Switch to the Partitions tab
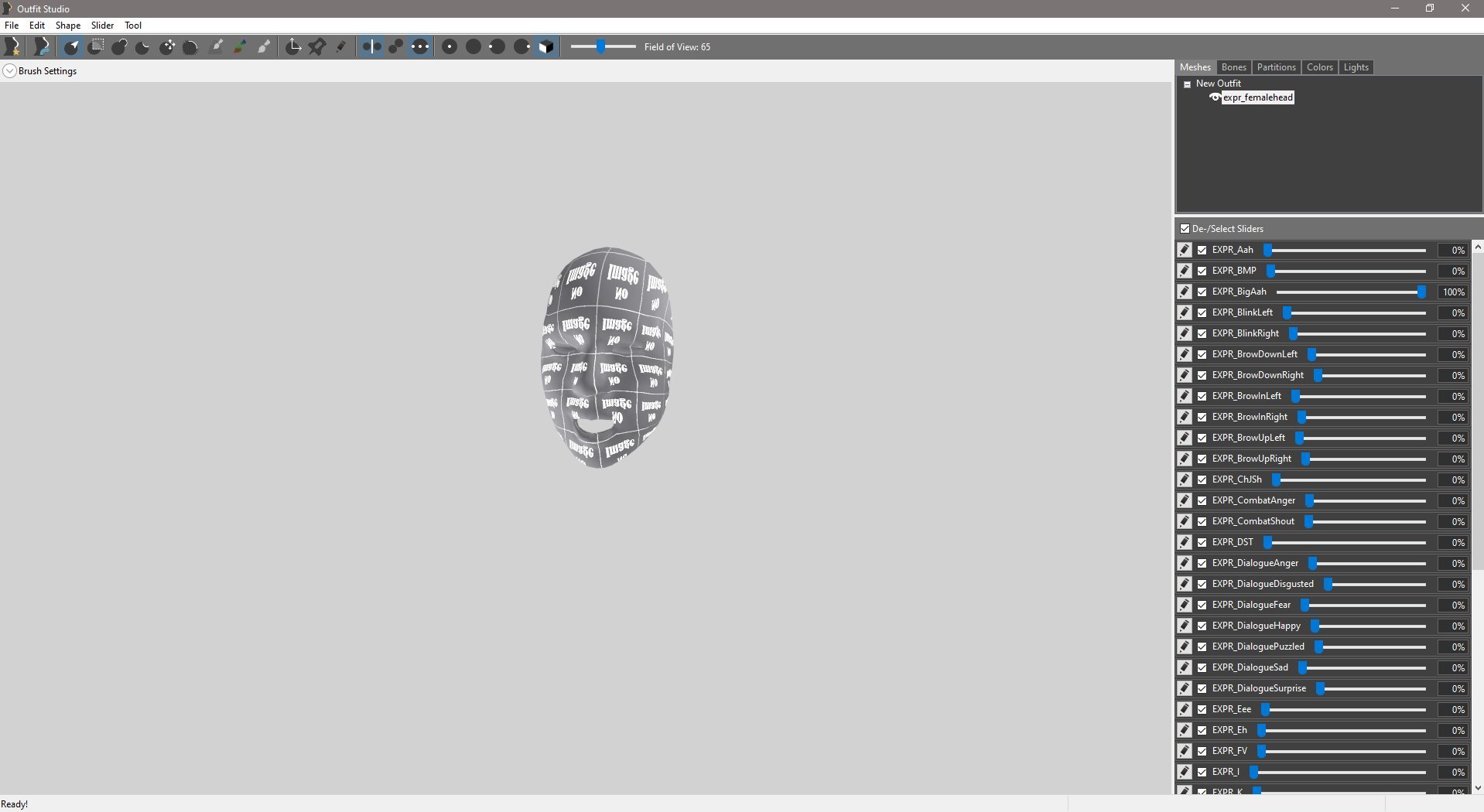Viewport: 1484px width, 812px height. click(x=1276, y=67)
